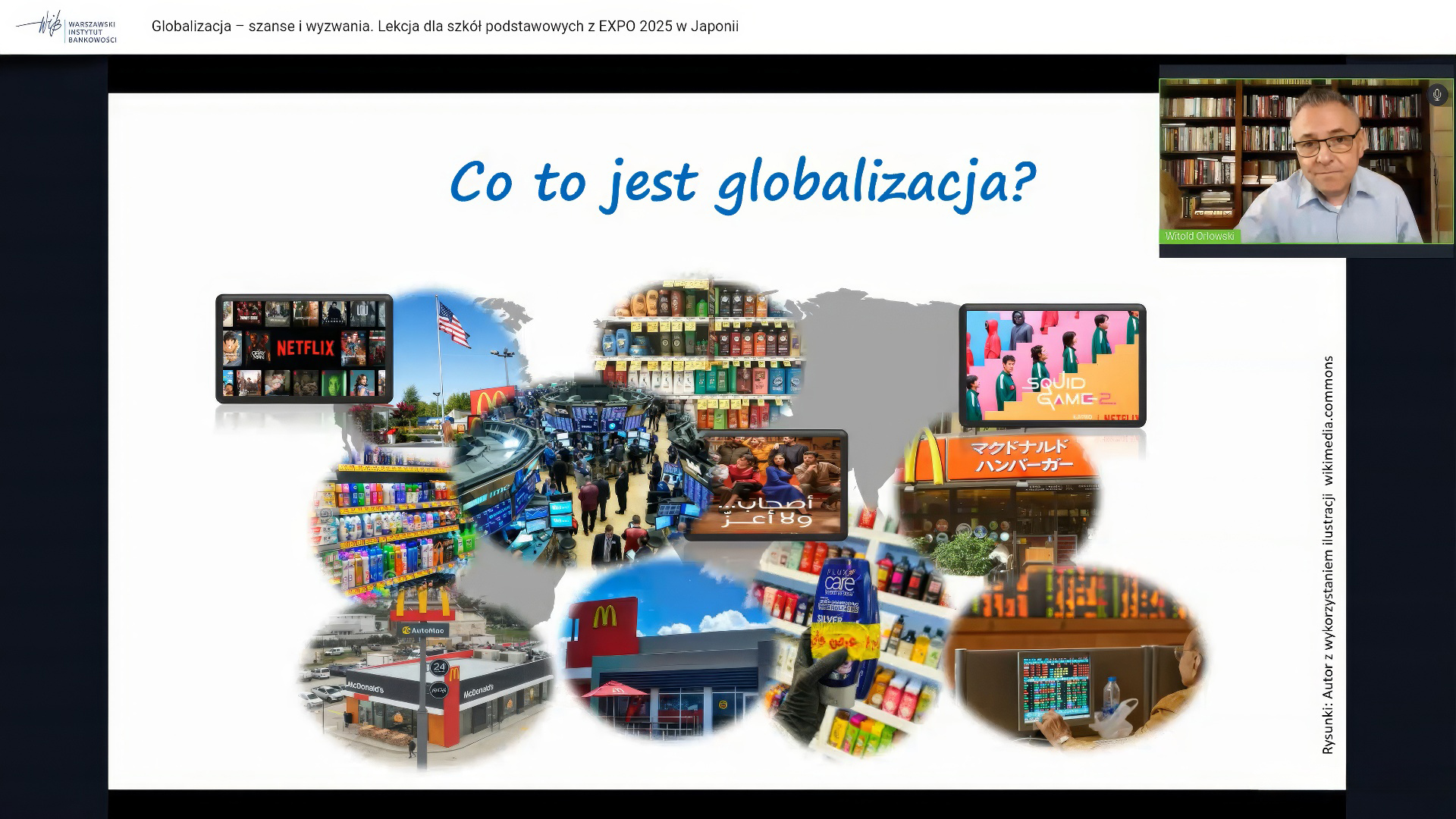Click the microphone icon on speaker video

coord(1436,95)
